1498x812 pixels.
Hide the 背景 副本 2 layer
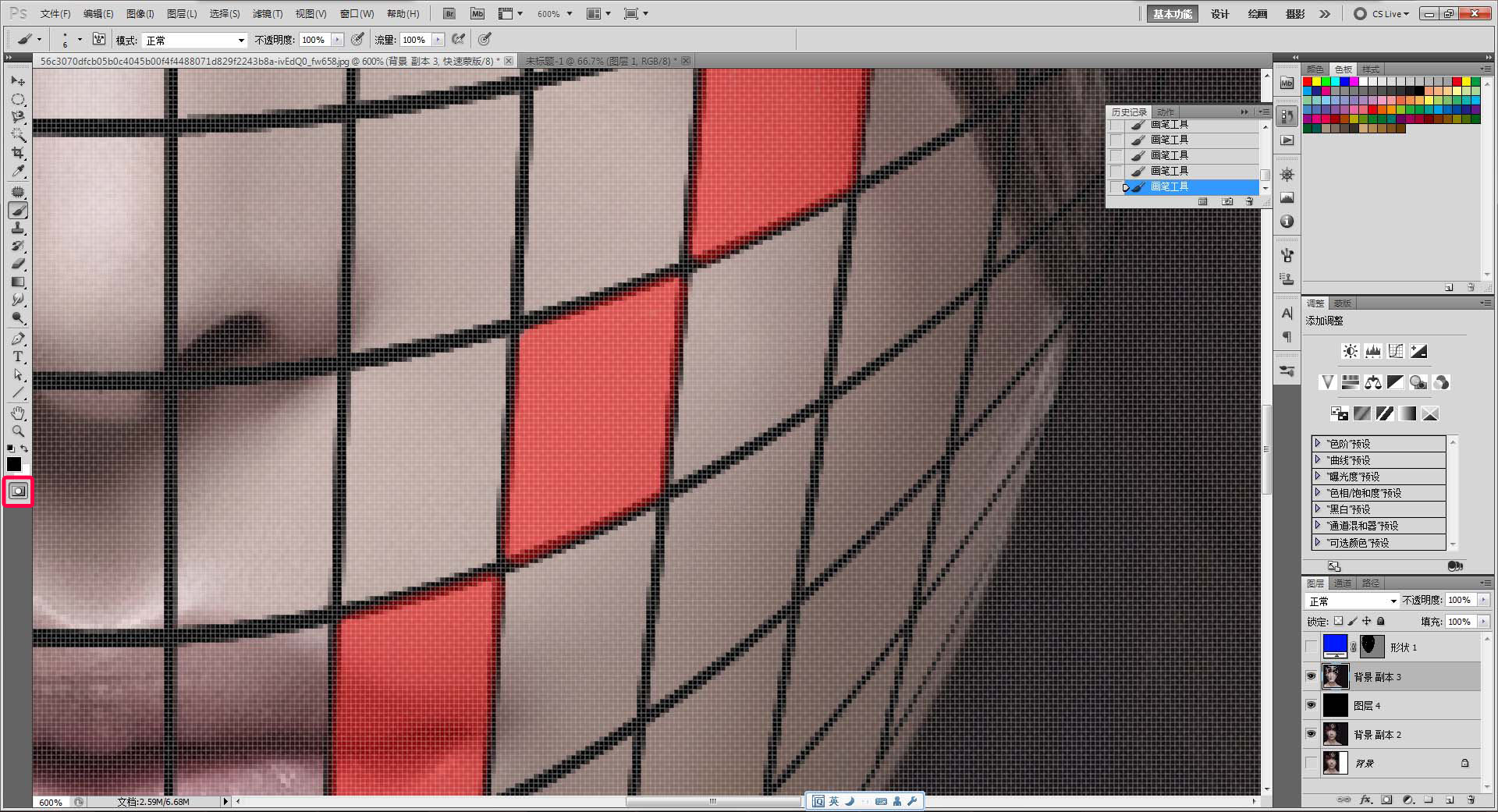[1311, 734]
